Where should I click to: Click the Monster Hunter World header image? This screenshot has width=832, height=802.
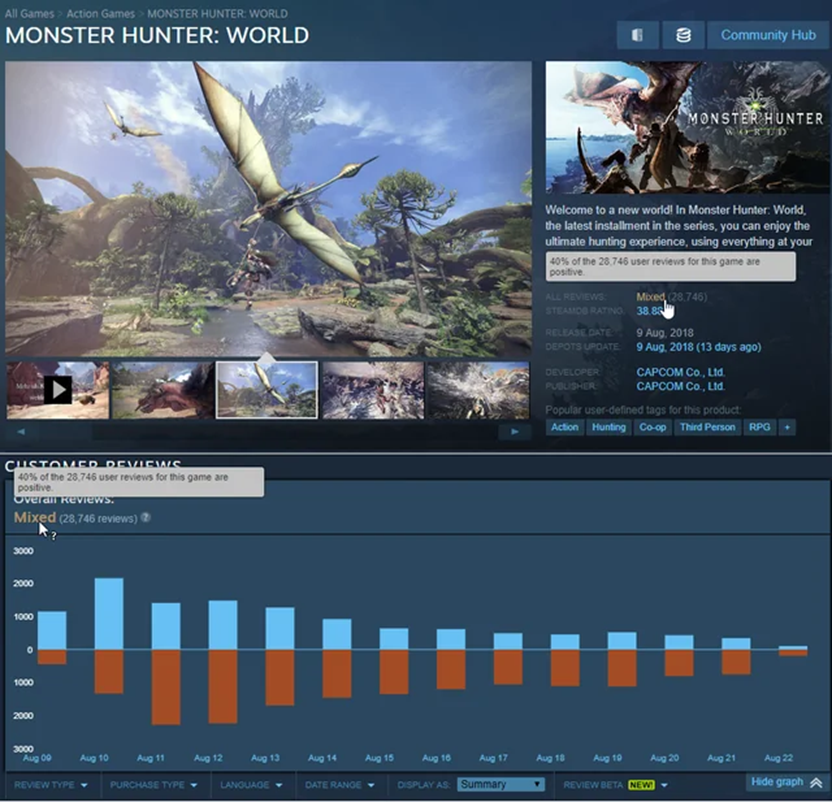tap(688, 127)
